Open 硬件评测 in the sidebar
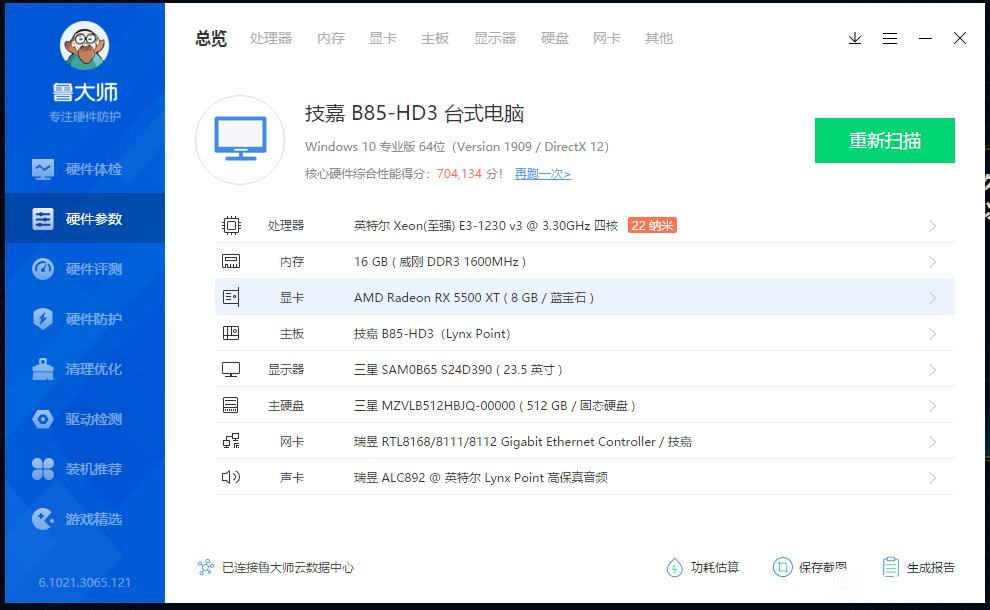Image resolution: width=990 pixels, height=610 pixels. coord(85,268)
